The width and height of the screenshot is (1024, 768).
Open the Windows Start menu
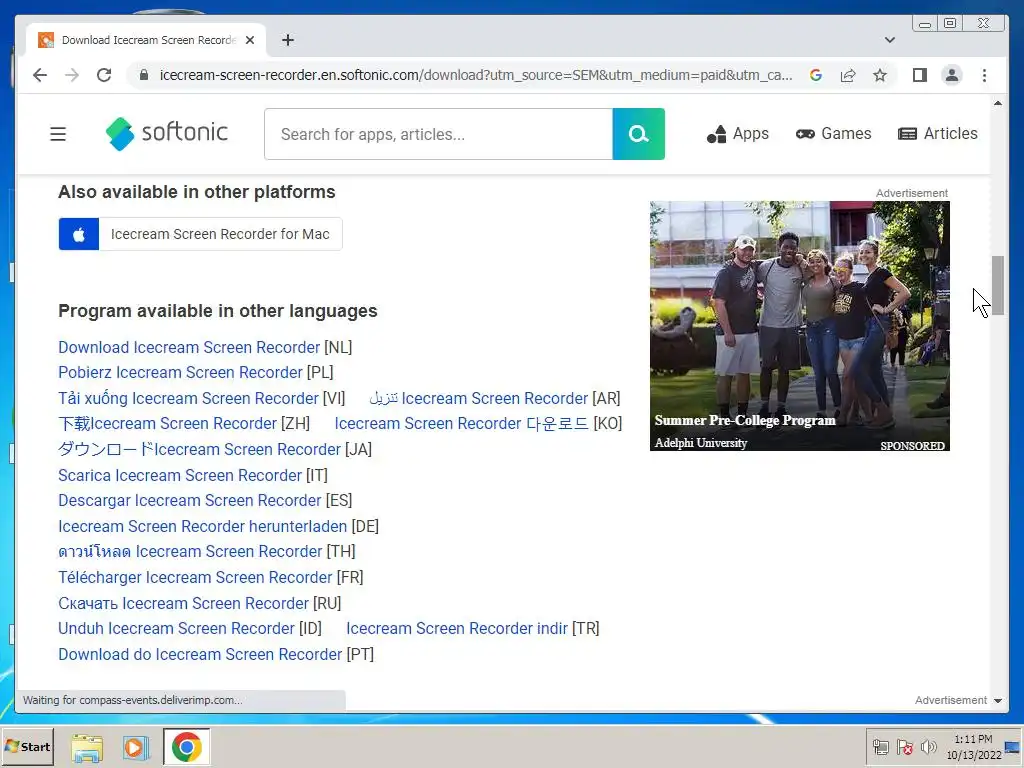pyautogui.click(x=27, y=746)
